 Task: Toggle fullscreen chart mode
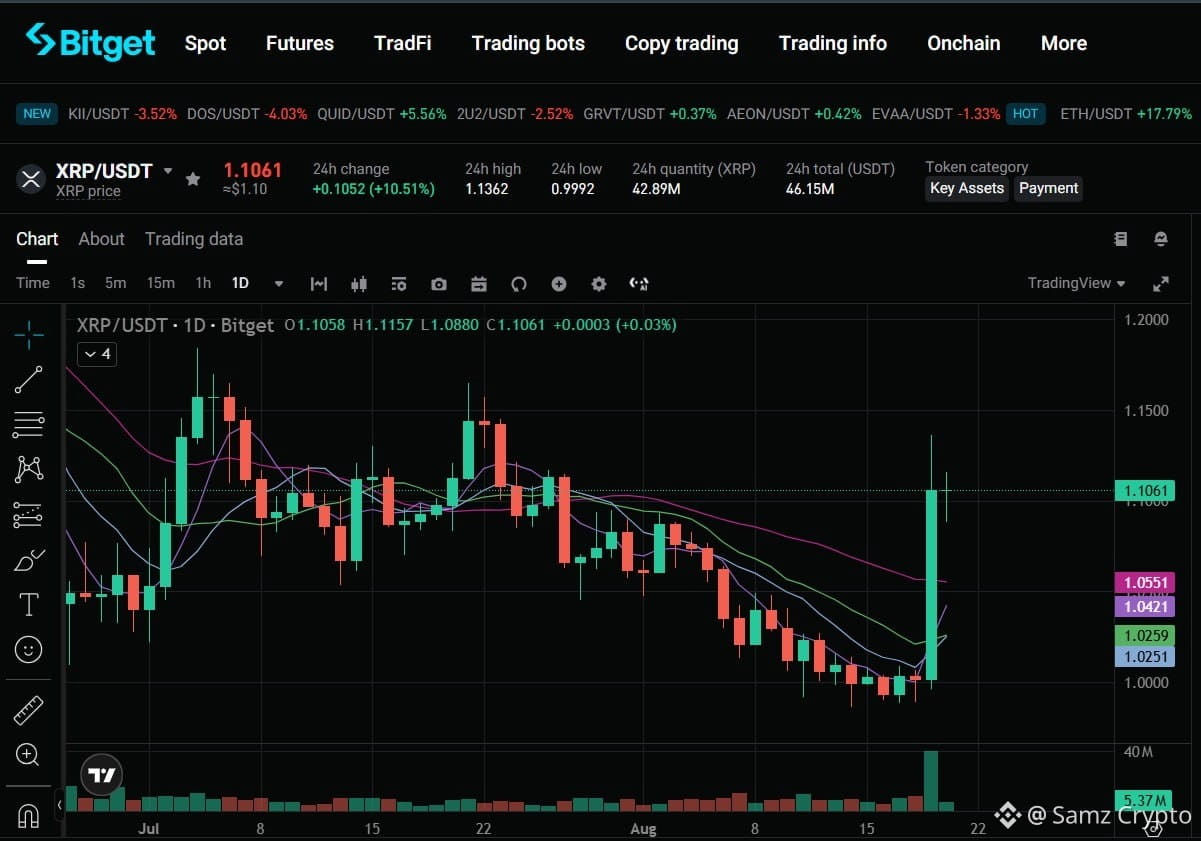1161,284
